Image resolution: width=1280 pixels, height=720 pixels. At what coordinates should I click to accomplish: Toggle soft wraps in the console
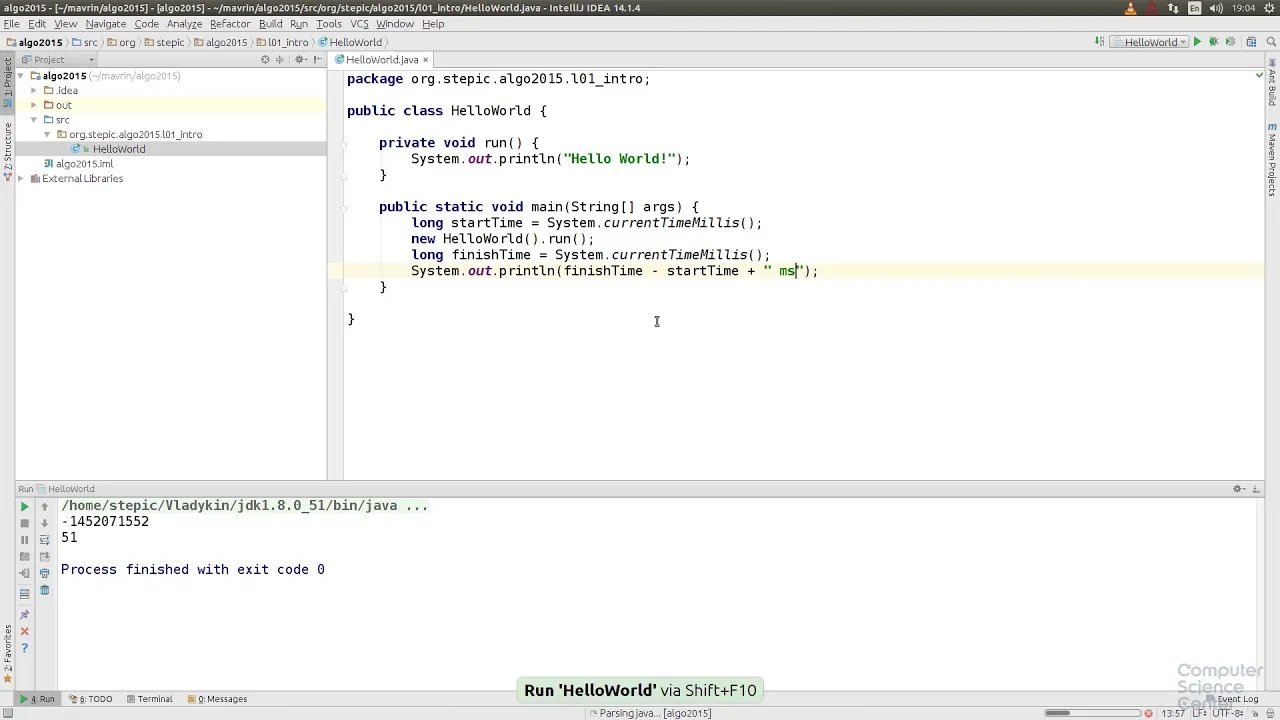point(44,540)
